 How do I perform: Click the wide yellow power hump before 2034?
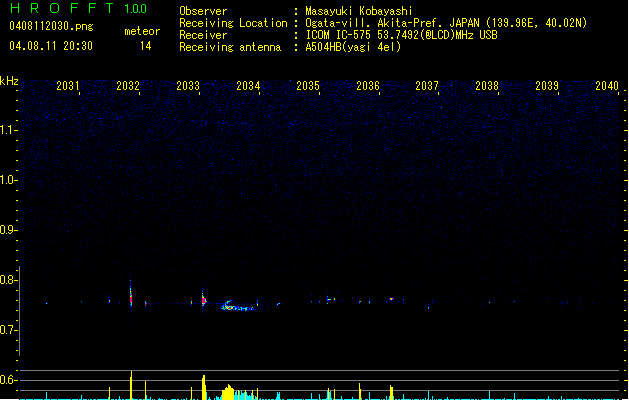coord(228,392)
